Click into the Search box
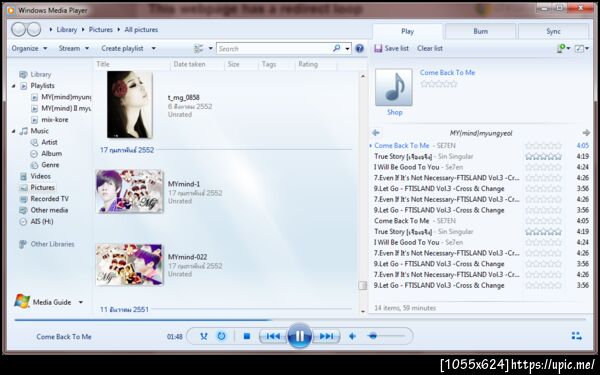 pos(274,49)
